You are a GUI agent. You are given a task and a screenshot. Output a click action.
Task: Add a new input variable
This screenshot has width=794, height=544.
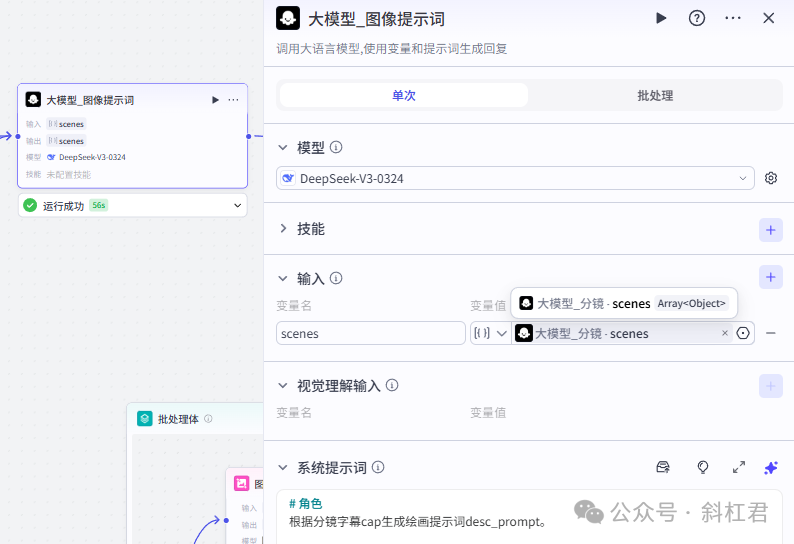771,277
